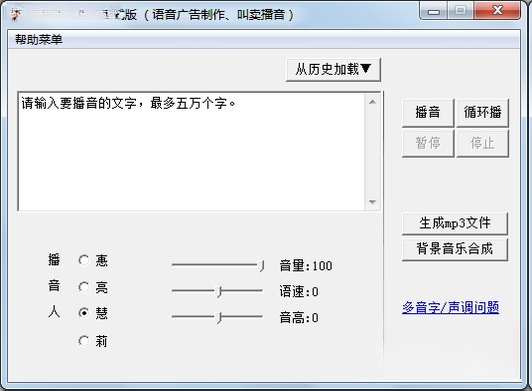Select the 莉 voice radio button
Image resolution: width=532 pixels, height=391 pixels.
[83, 341]
